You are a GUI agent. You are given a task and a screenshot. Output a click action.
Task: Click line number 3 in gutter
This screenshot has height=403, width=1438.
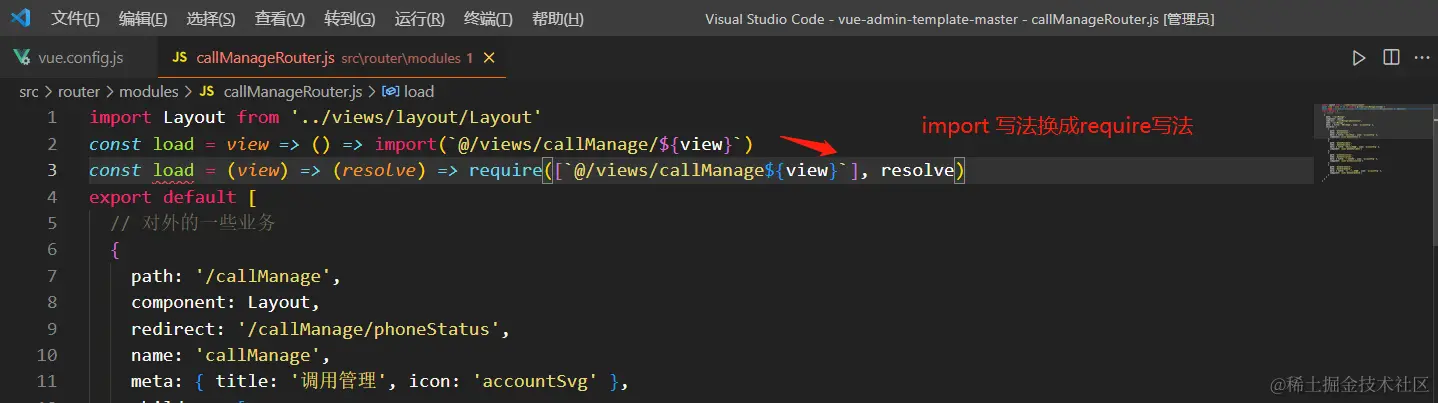(x=51, y=170)
